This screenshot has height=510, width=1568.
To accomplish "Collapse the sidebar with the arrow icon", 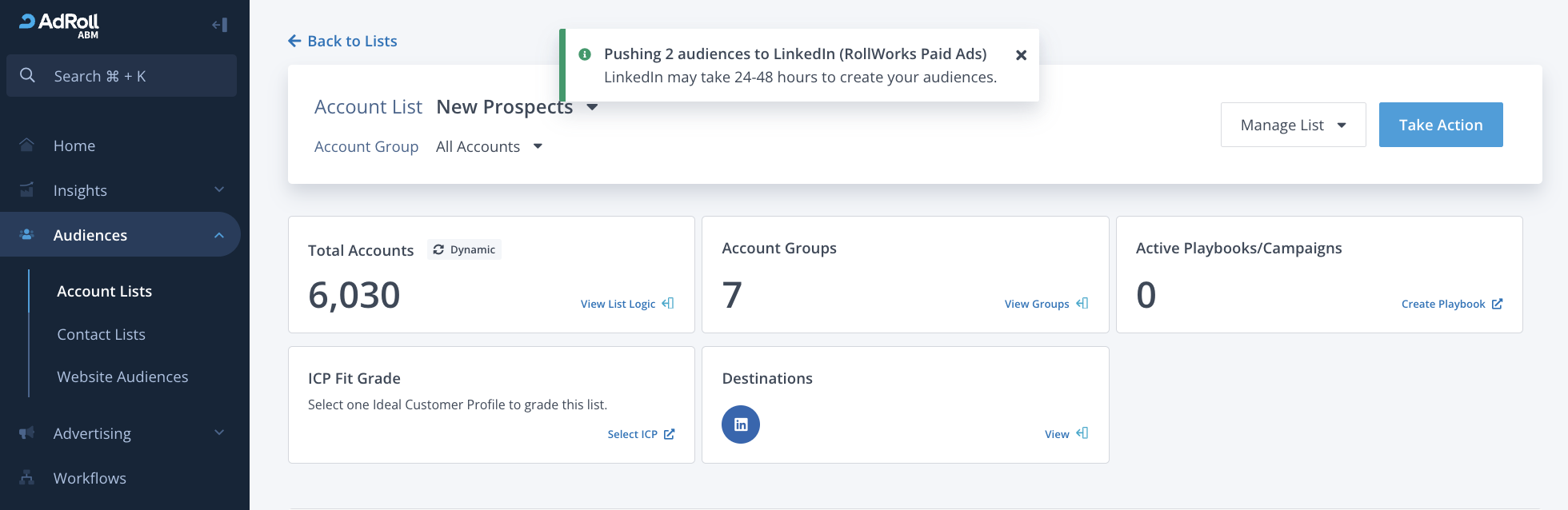I will click(220, 25).
